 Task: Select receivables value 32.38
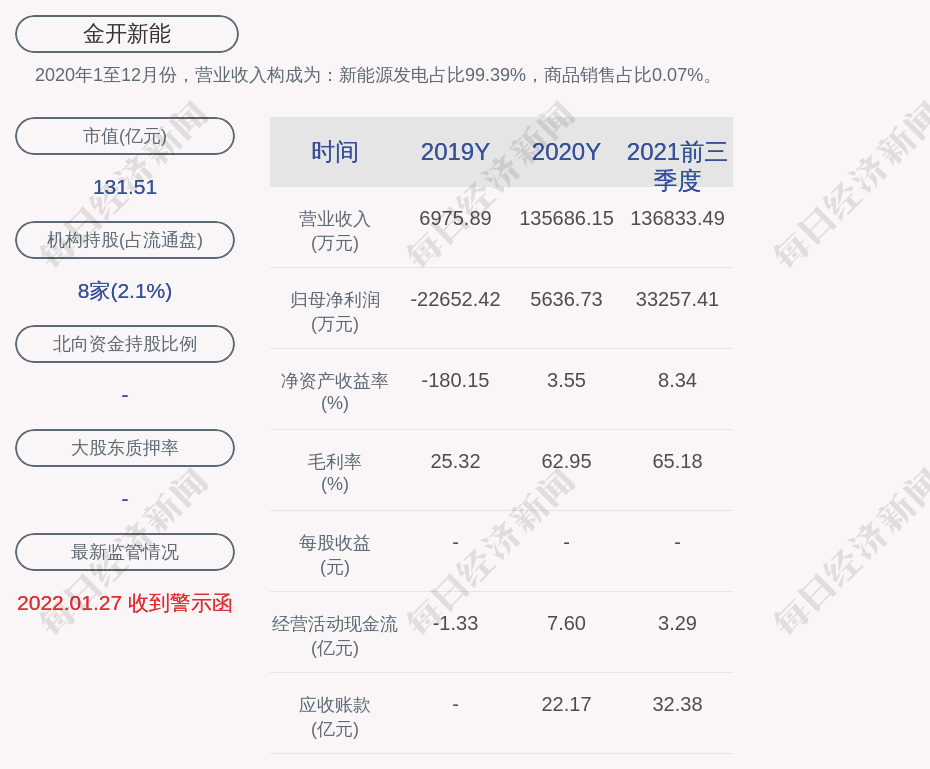(677, 704)
